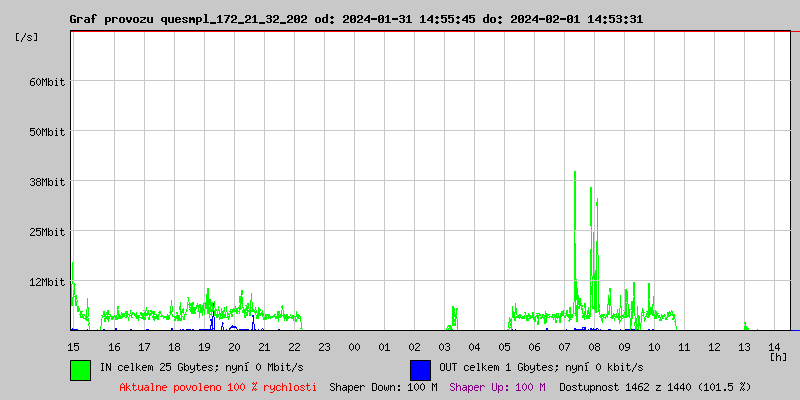Screen dimensions: 800x400
Task: Click the 00 hour label on x-axis
Action: click(x=354, y=347)
